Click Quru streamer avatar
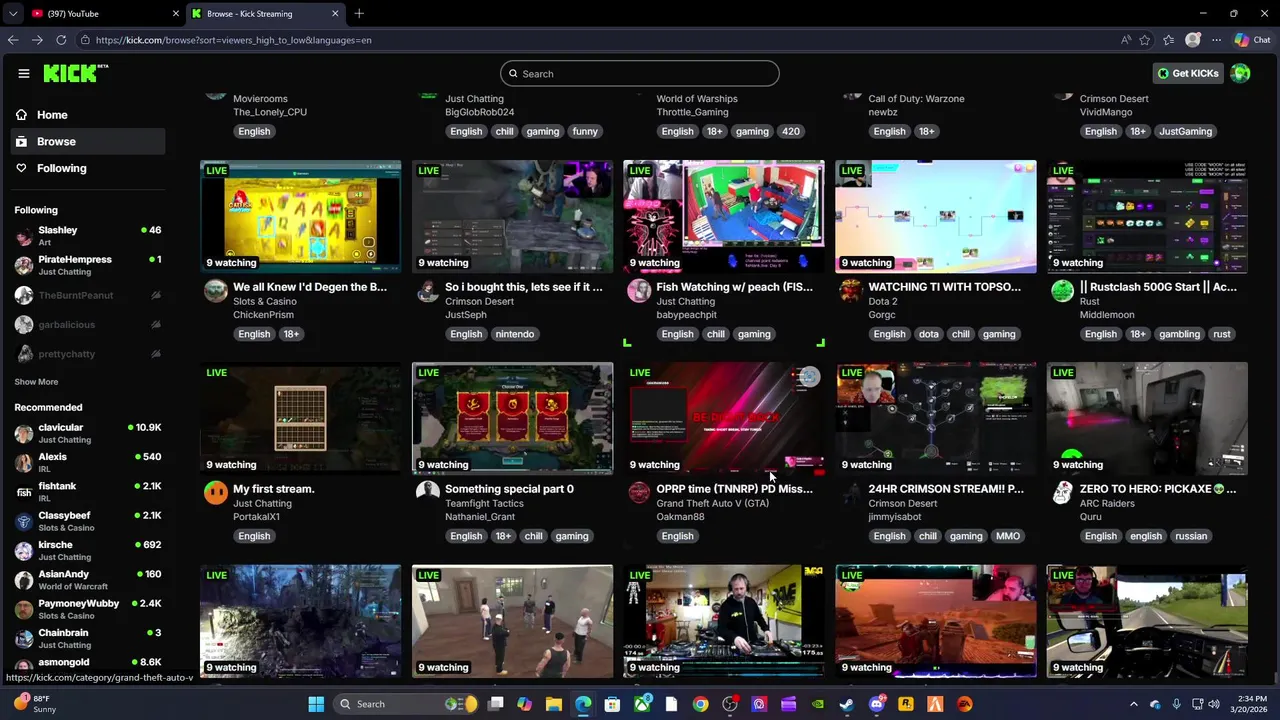Image resolution: width=1280 pixels, height=720 pixels. coord(1063,493)
